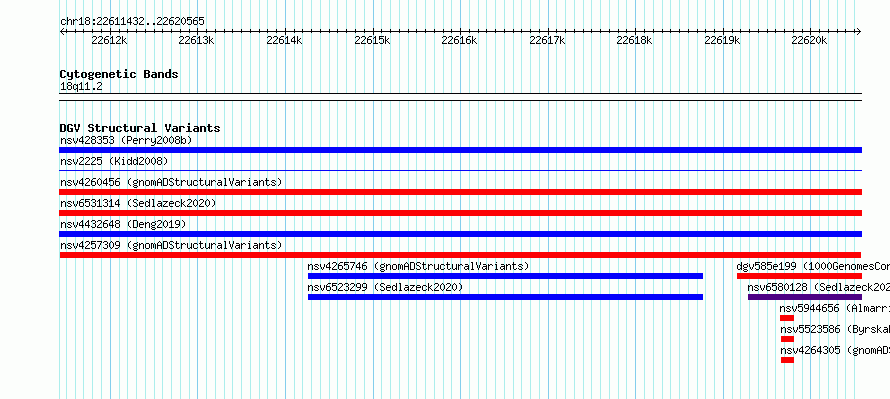Click the 22620k ruler tick label
Screen dimensions: 890x399
[x=810, y=40]
